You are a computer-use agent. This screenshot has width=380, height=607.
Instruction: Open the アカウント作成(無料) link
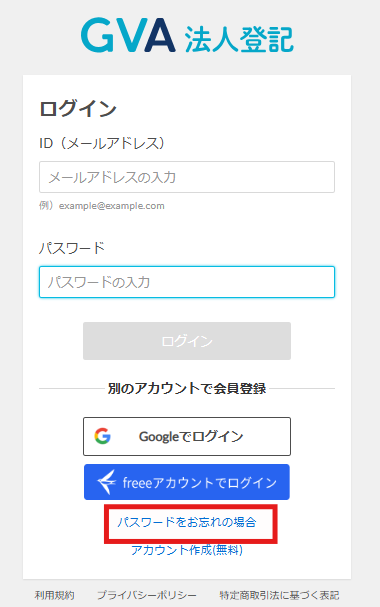tap(187, 550)
